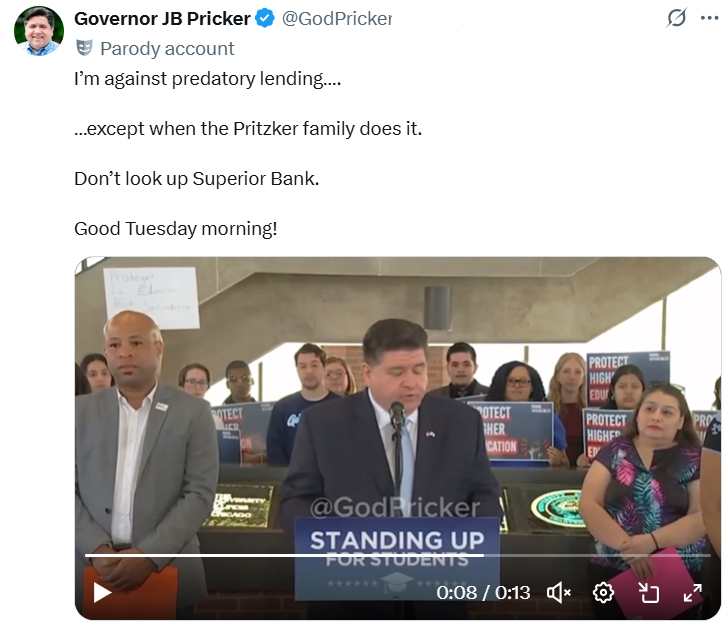This screenshot has height=627, width=728.
Task: Open Governor JB Pricker profile avatar
Action: pyautogui.click(x=39, y=31)
